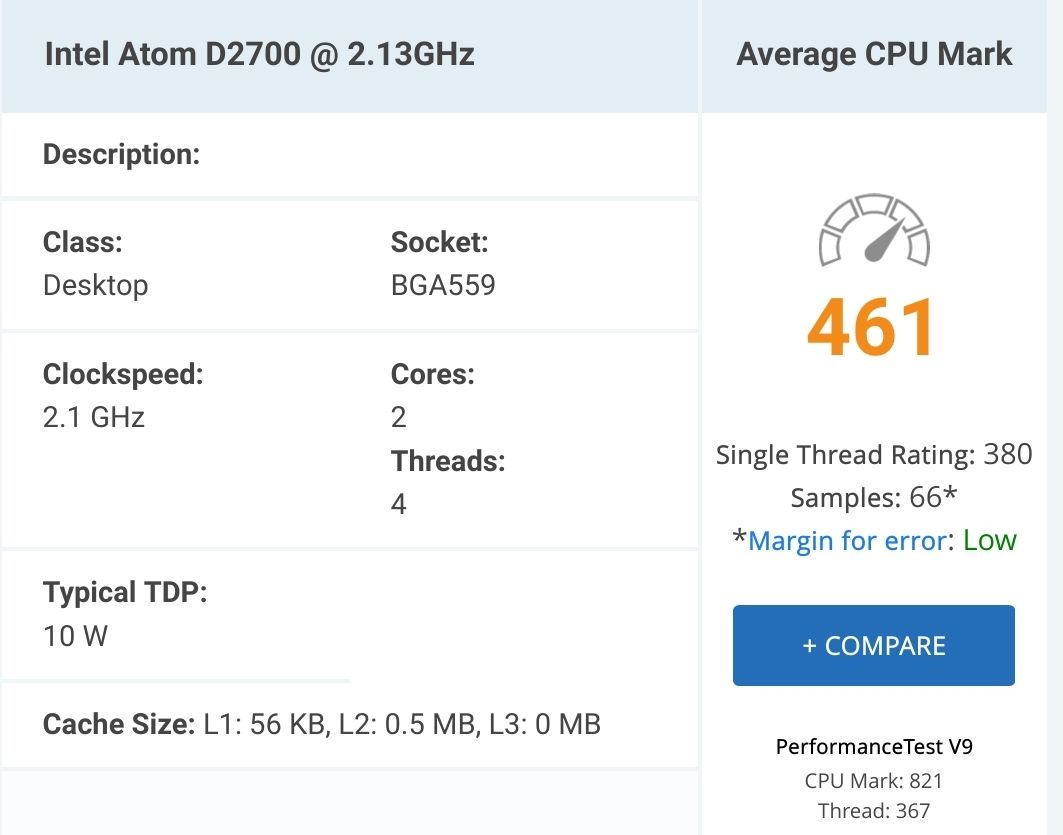Click the Threads label
Viewport: 1063px width, 835px height.
click(x=448, y=461)
